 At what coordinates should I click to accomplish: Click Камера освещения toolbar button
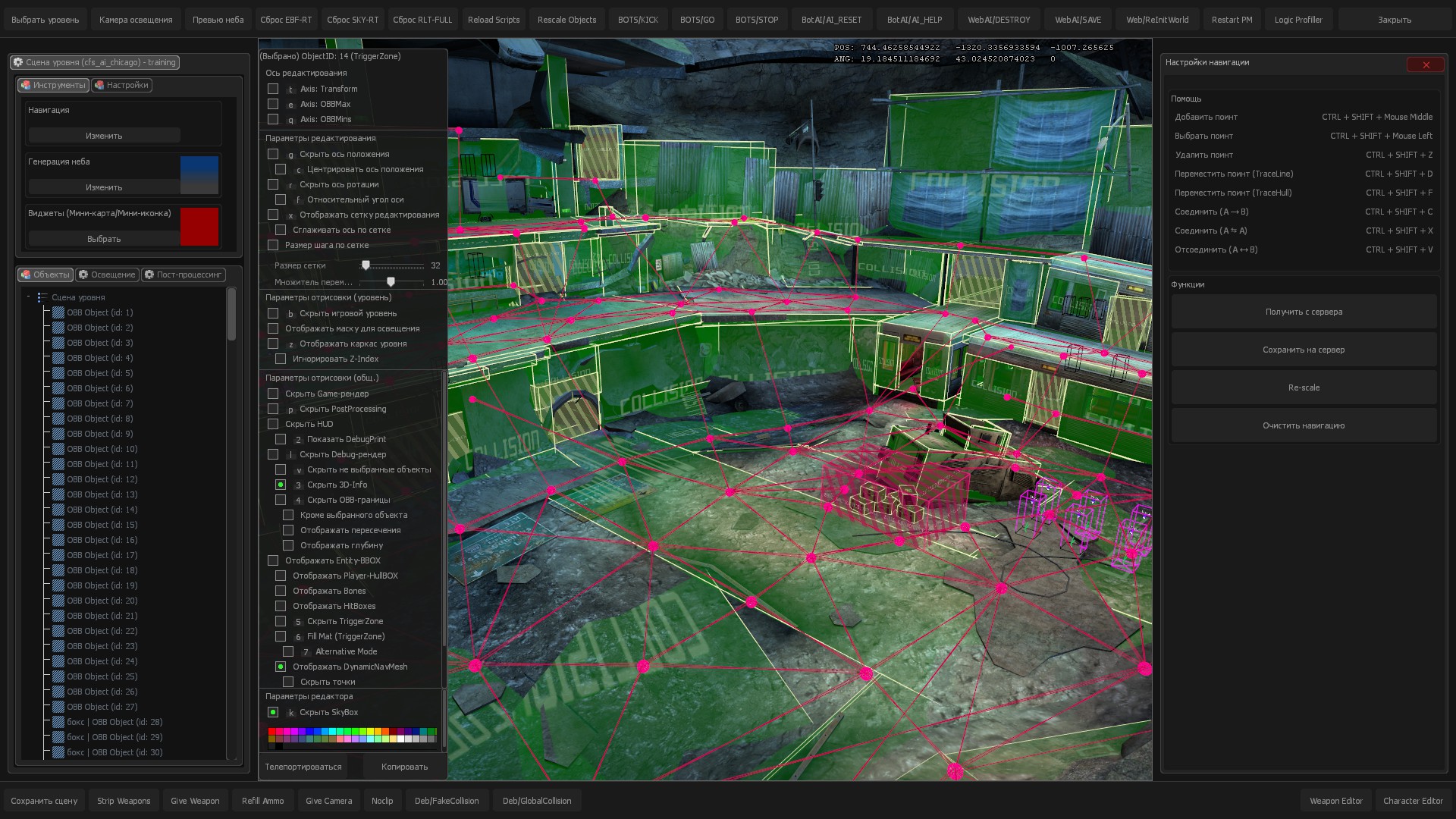pos(136,20)
